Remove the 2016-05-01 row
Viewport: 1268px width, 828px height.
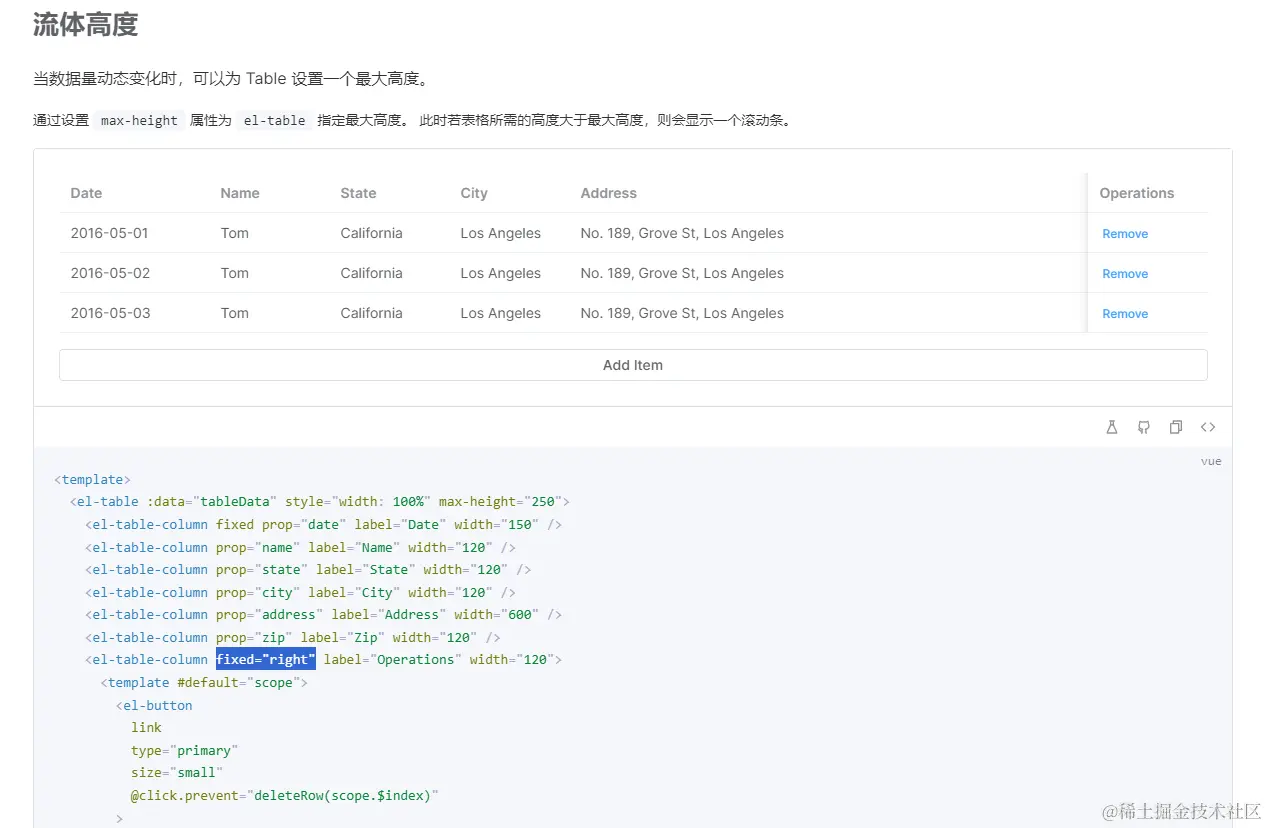coord(1125,234)
